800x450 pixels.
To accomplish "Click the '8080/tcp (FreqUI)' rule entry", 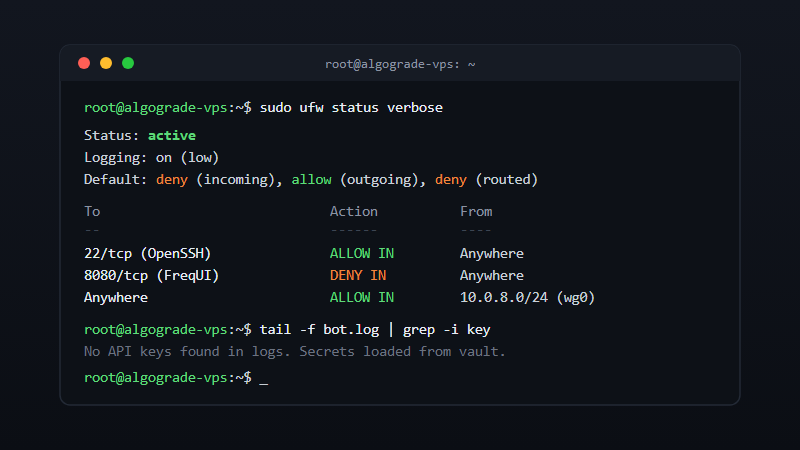I will [152, 276].
